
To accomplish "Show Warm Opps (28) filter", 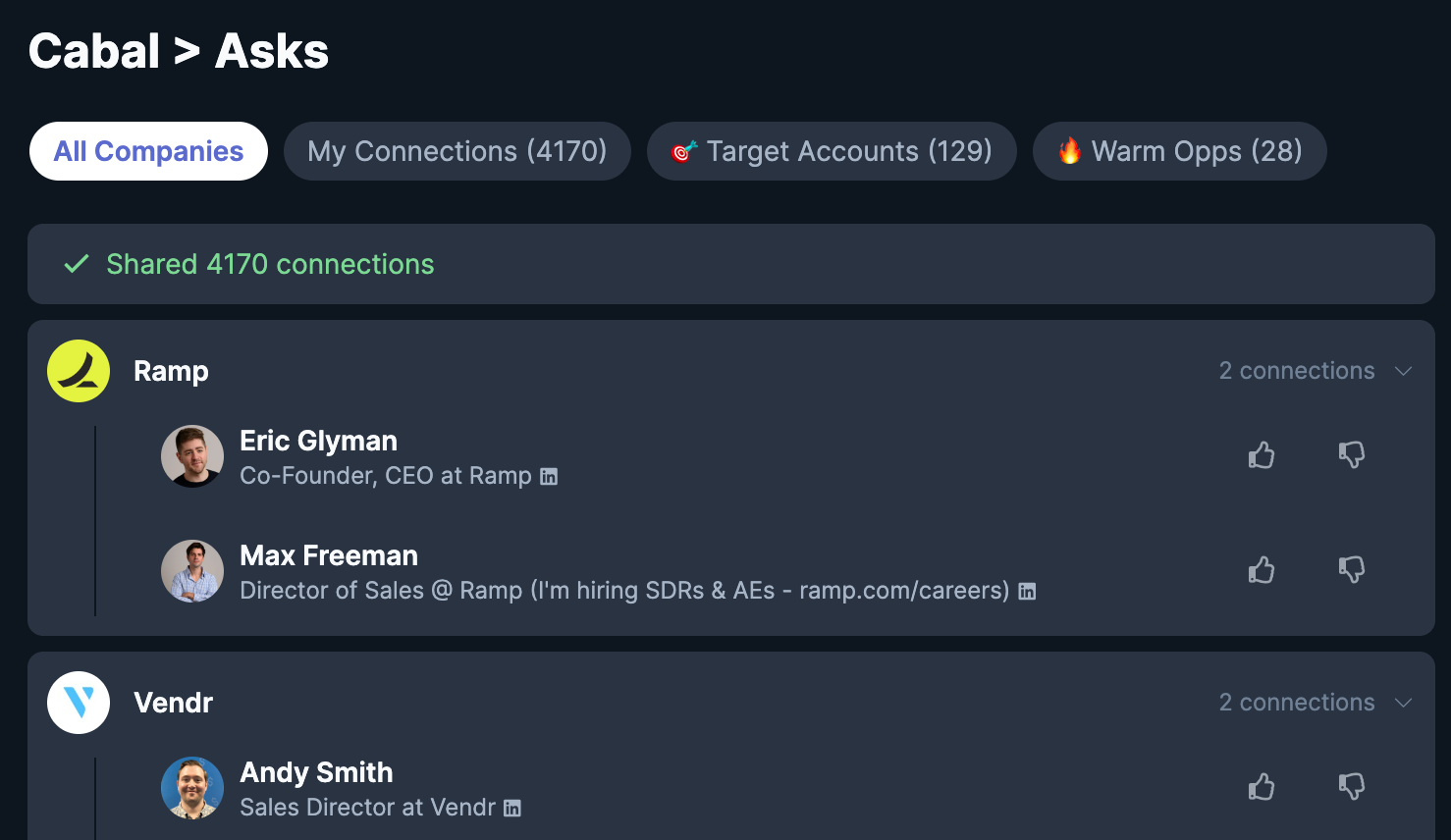I will click(1180, 151).
